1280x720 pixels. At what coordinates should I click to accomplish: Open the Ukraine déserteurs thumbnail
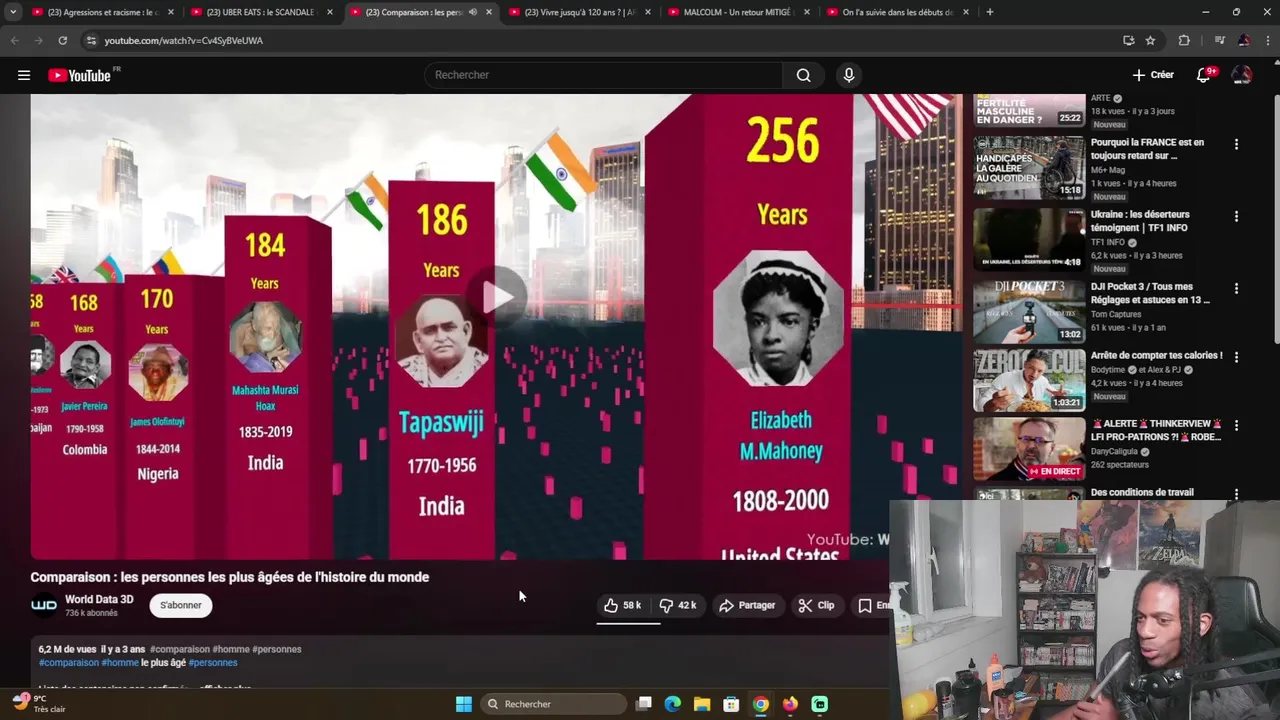tap(1029, 239)
